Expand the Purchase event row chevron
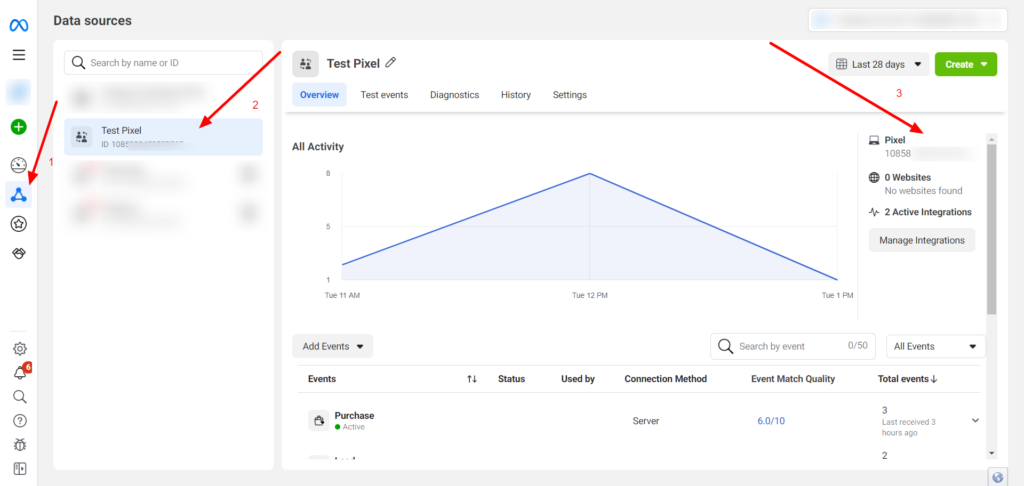 [976, 420]
